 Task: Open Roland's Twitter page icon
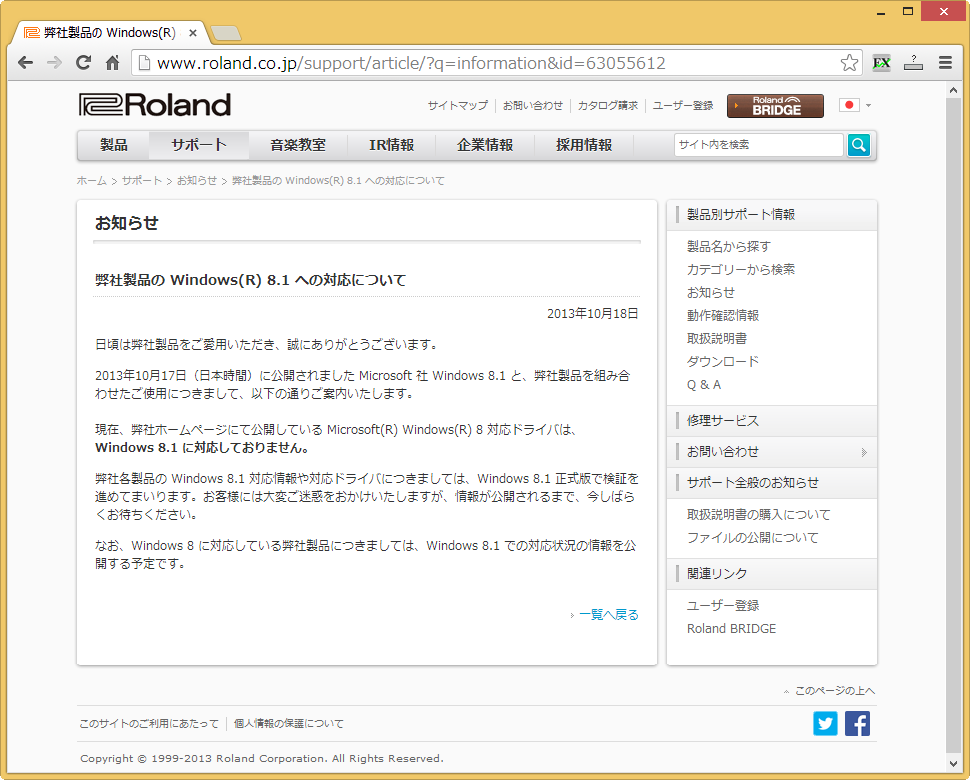pyautogui.click(x=825, y=723)
